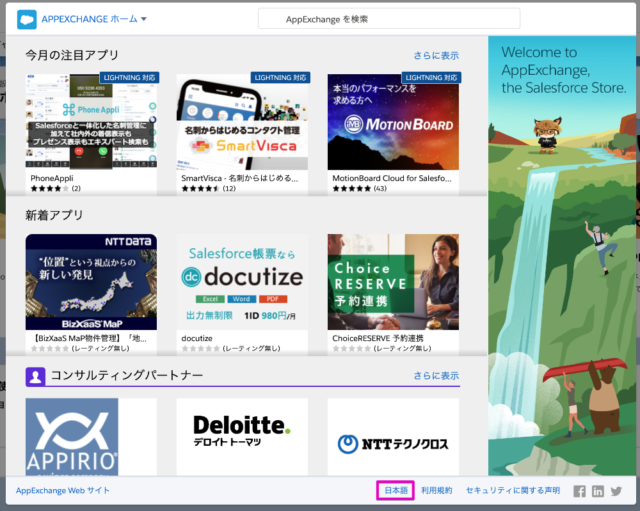The height and width of the screenshot is (511, 640).
Task: Click the Welcome to AppExchange banner
Action: click(562, 256)
